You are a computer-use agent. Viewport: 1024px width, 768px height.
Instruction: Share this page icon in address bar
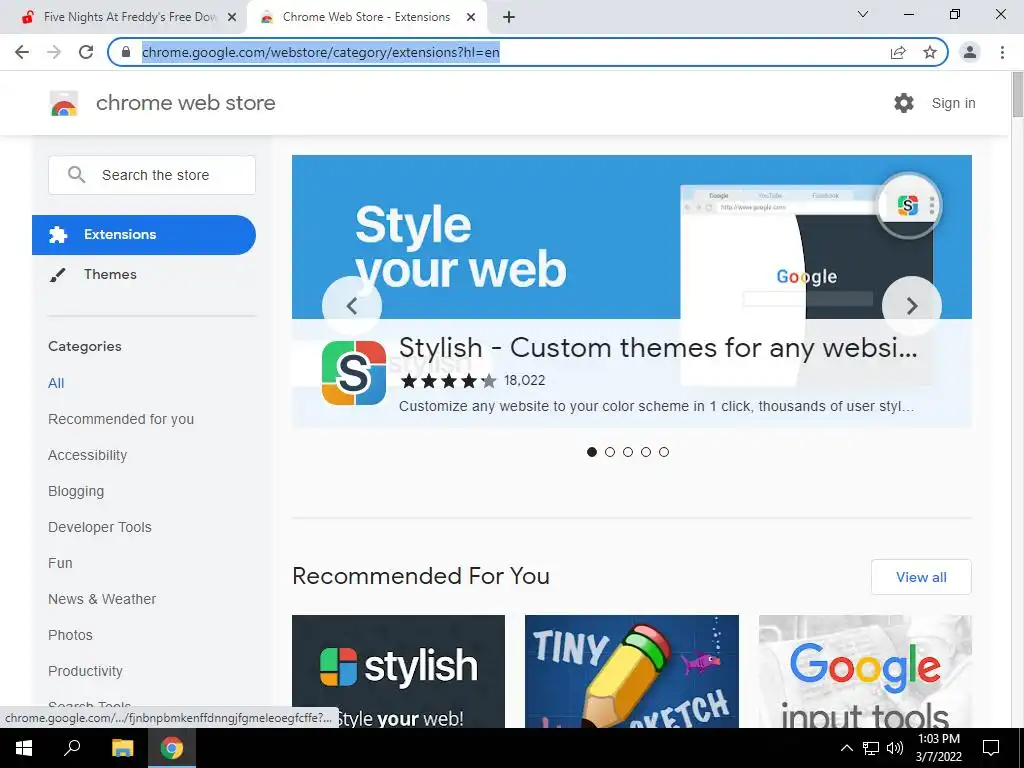[x=899, y=52]
